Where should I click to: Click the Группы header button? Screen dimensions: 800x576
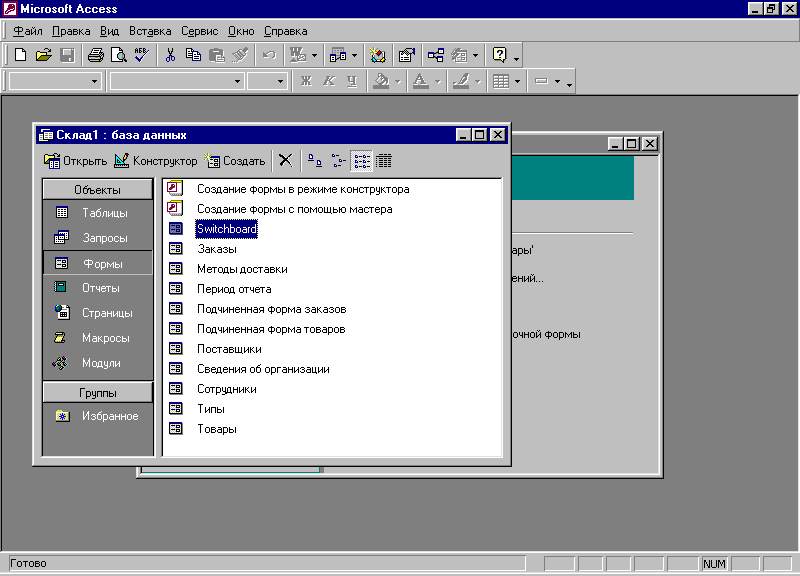click(97, 393)
